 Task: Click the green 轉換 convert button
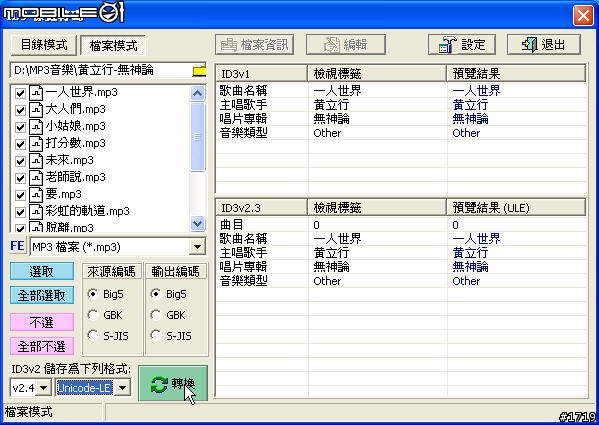[x=173, y=383]
